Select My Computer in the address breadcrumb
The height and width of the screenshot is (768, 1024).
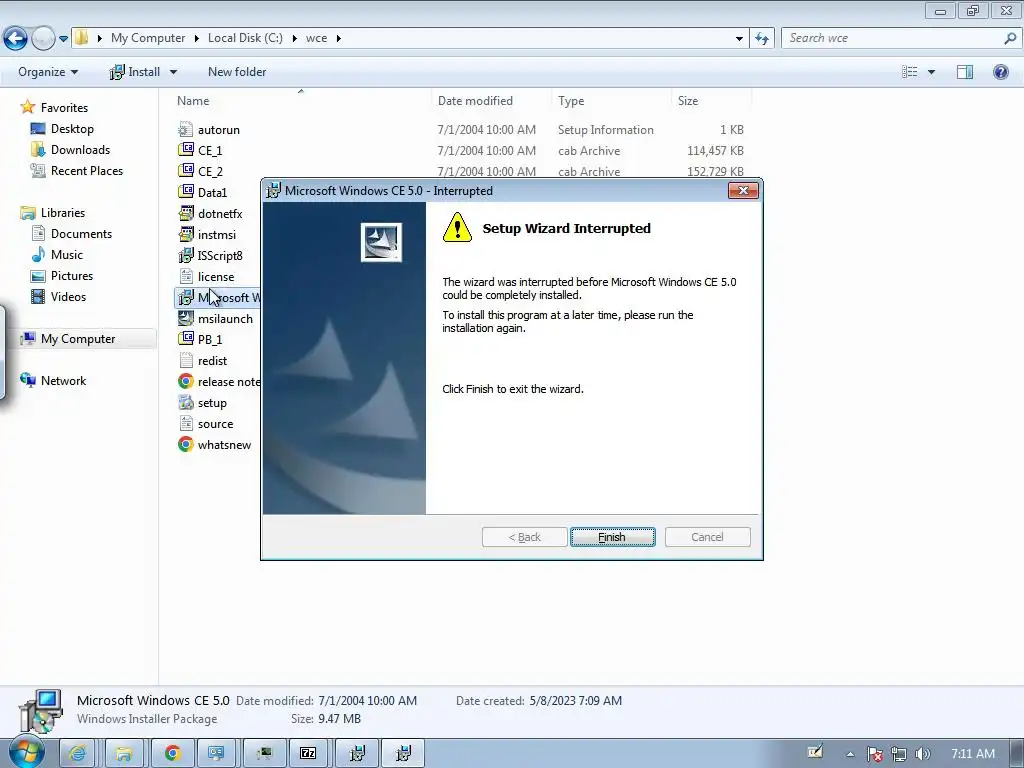coord(148,38)
